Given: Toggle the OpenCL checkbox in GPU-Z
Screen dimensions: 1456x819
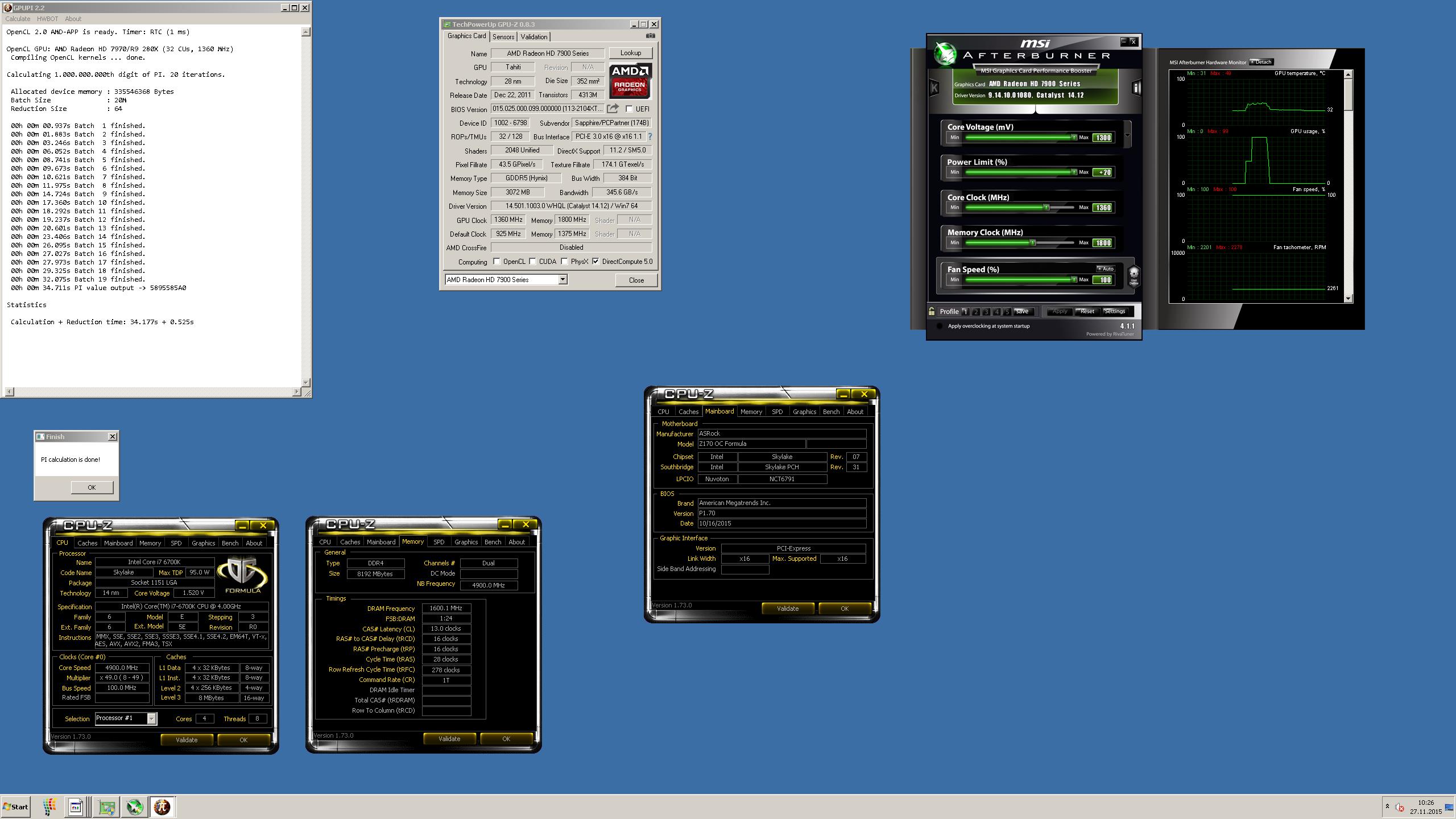Looking at the screenshot, I should 497,262.
